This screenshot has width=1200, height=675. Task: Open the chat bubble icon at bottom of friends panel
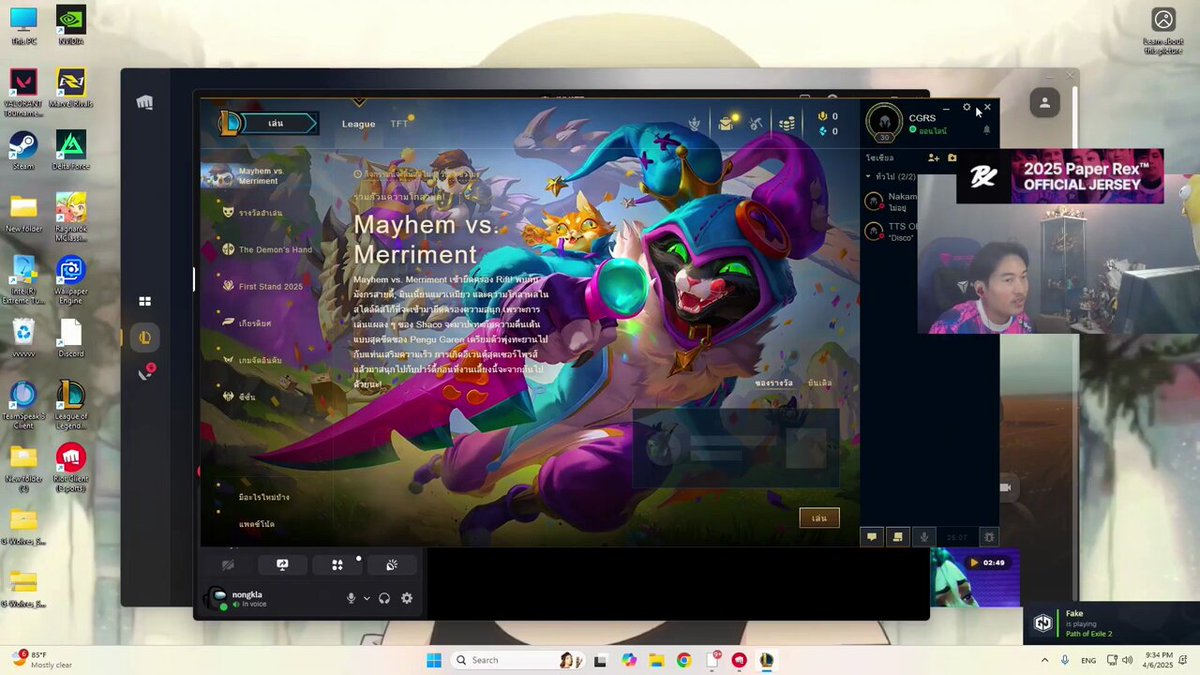[x=872, y=537]
